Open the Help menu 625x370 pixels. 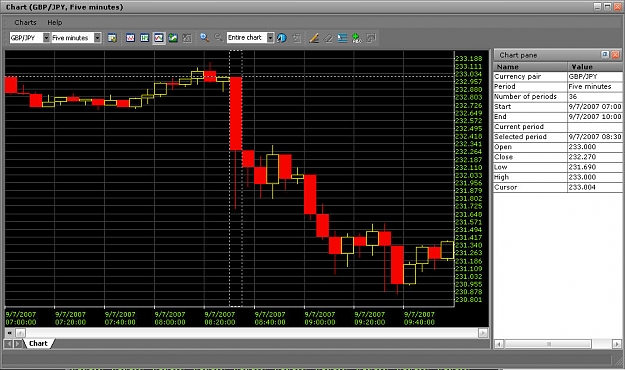pyautogui.click(x=55, y=22)
